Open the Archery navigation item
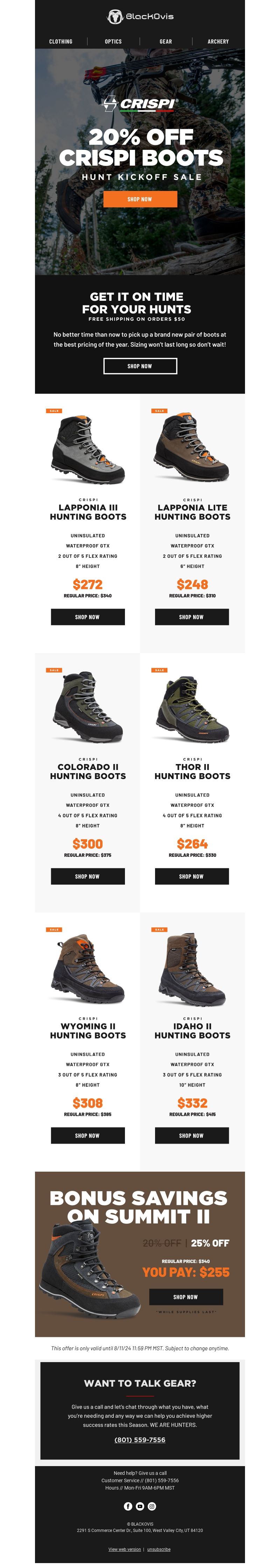The height and width of the screenshot is (1568, 280). [218, 41]
